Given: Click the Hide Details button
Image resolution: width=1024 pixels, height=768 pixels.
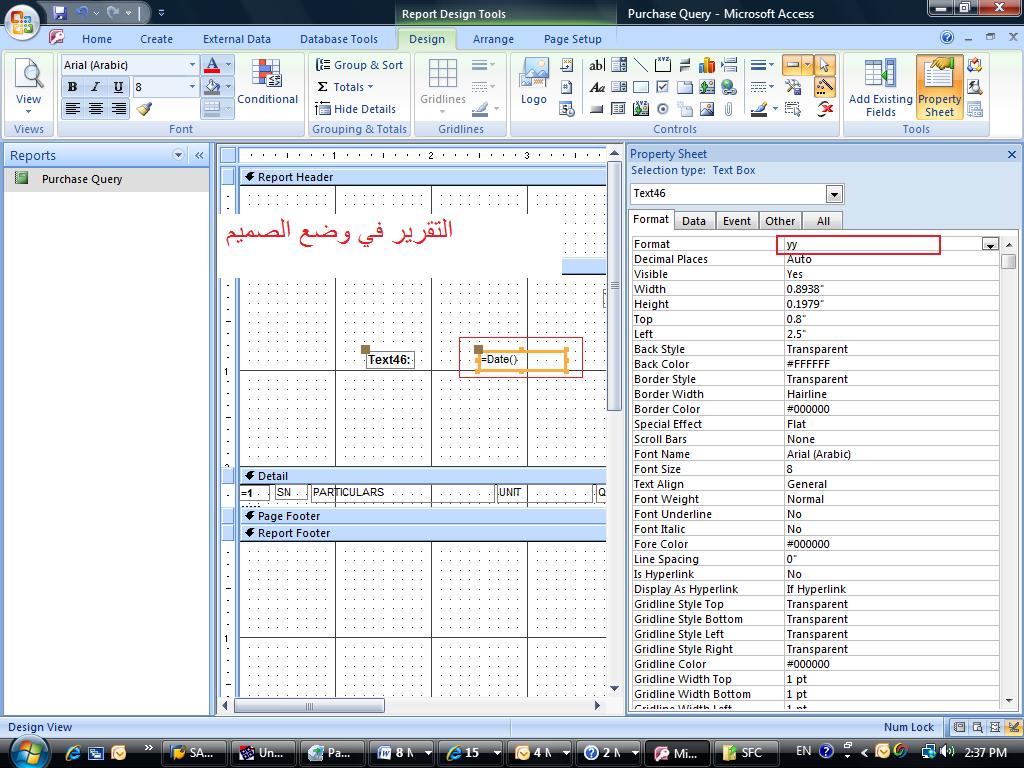Looking at the screenshot, I should click(x=355, y=109).
